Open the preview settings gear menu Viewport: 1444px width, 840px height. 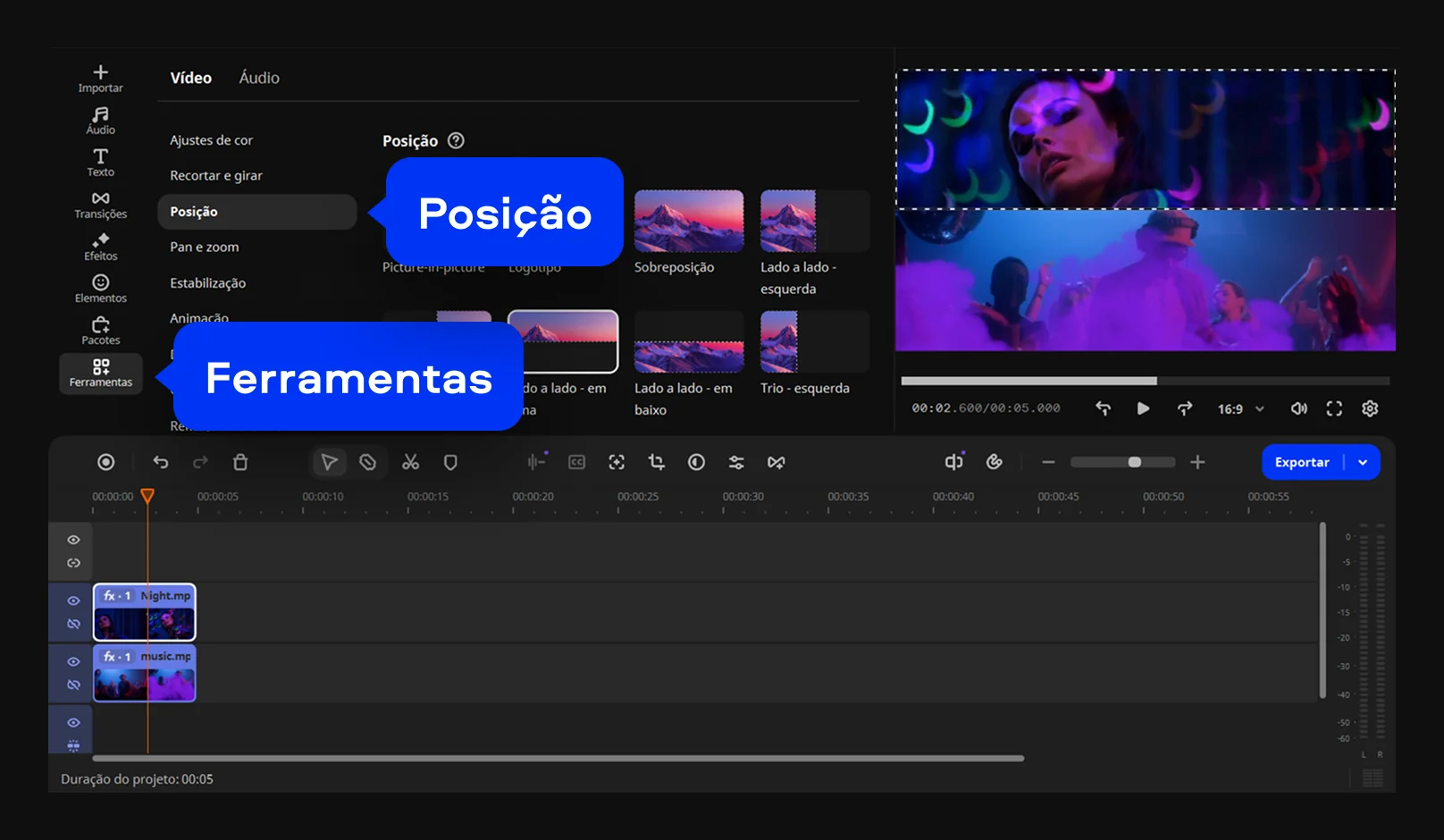pyautogui.click(x=1370, y=408)
